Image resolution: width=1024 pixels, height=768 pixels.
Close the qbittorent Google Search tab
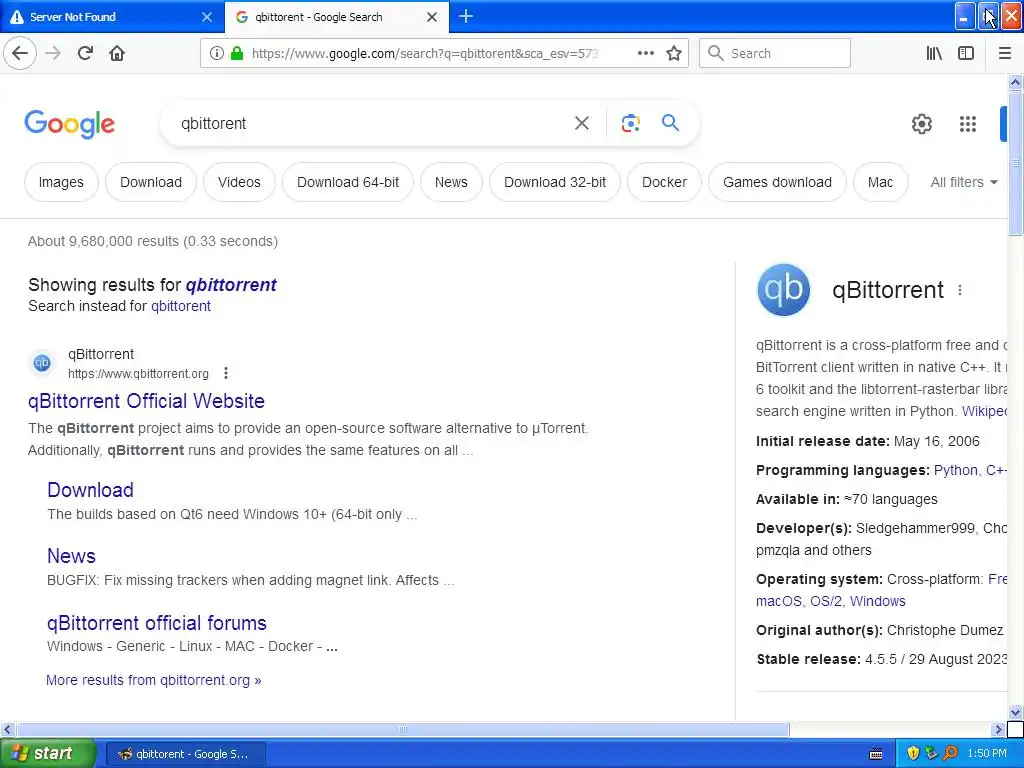tap(432, 17)
